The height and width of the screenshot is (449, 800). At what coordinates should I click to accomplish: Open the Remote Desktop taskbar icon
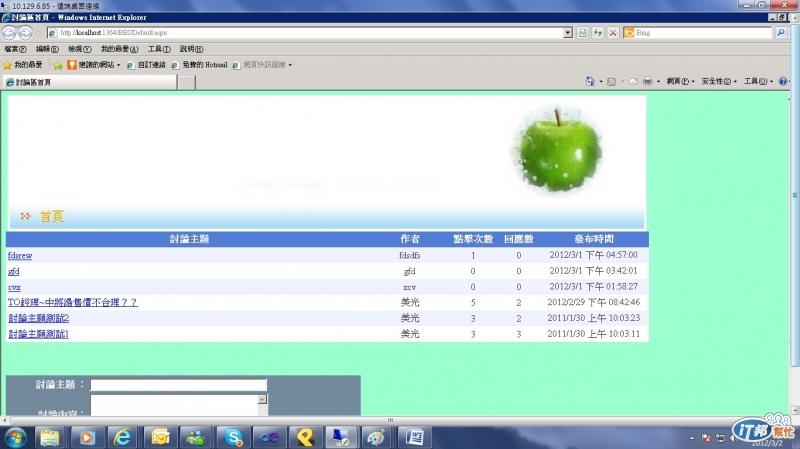pos(341,437)
